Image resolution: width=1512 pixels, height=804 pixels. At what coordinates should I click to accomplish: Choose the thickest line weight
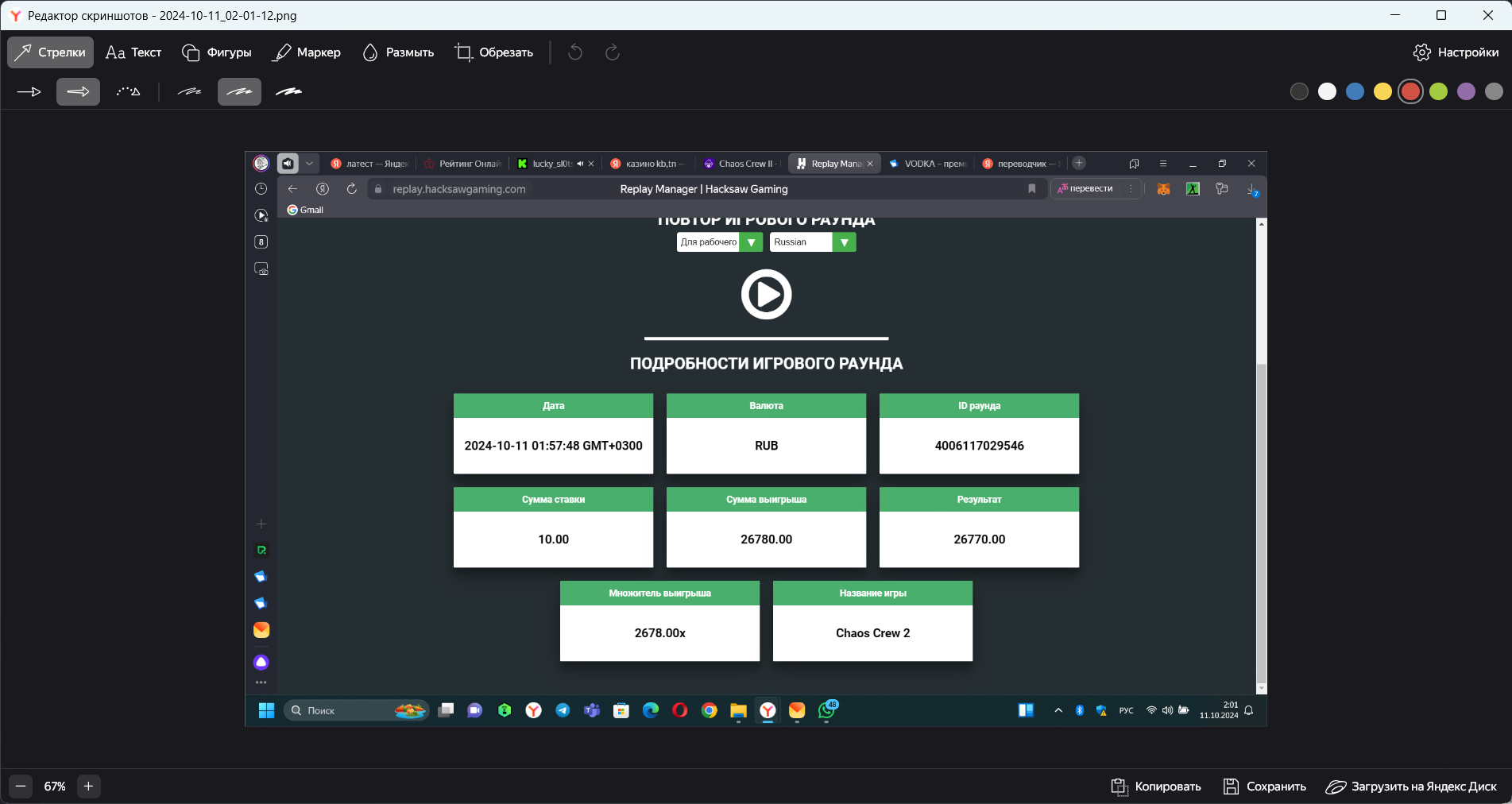(x=288, y=92)
